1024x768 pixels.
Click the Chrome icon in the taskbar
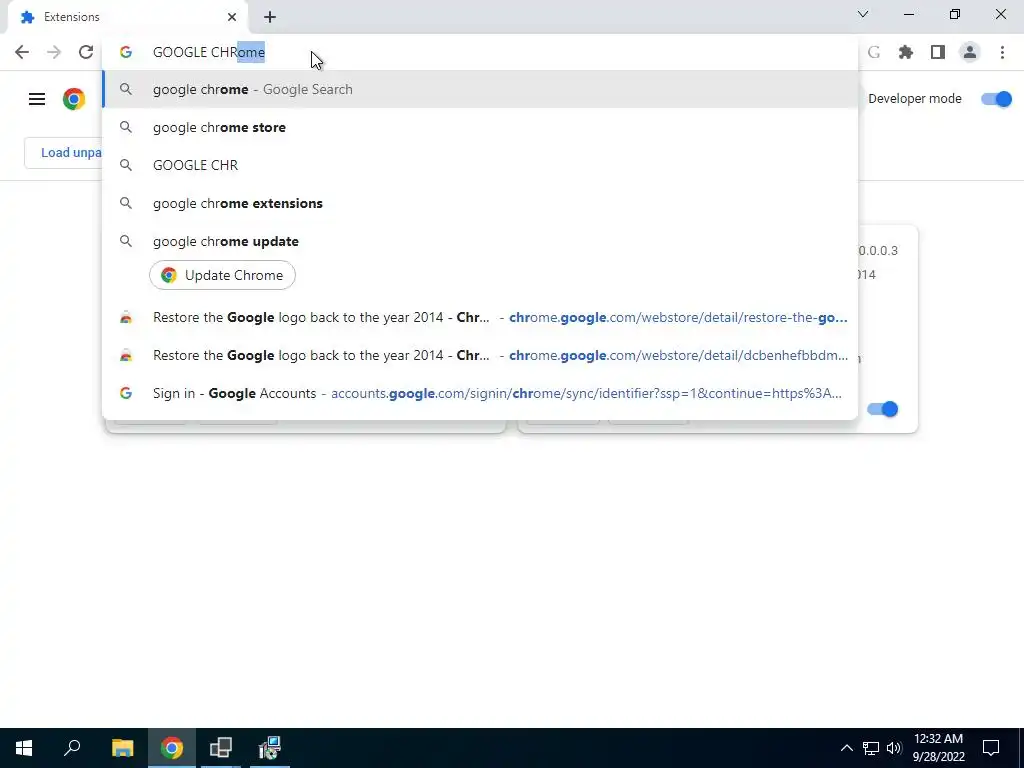pos(172,748)
